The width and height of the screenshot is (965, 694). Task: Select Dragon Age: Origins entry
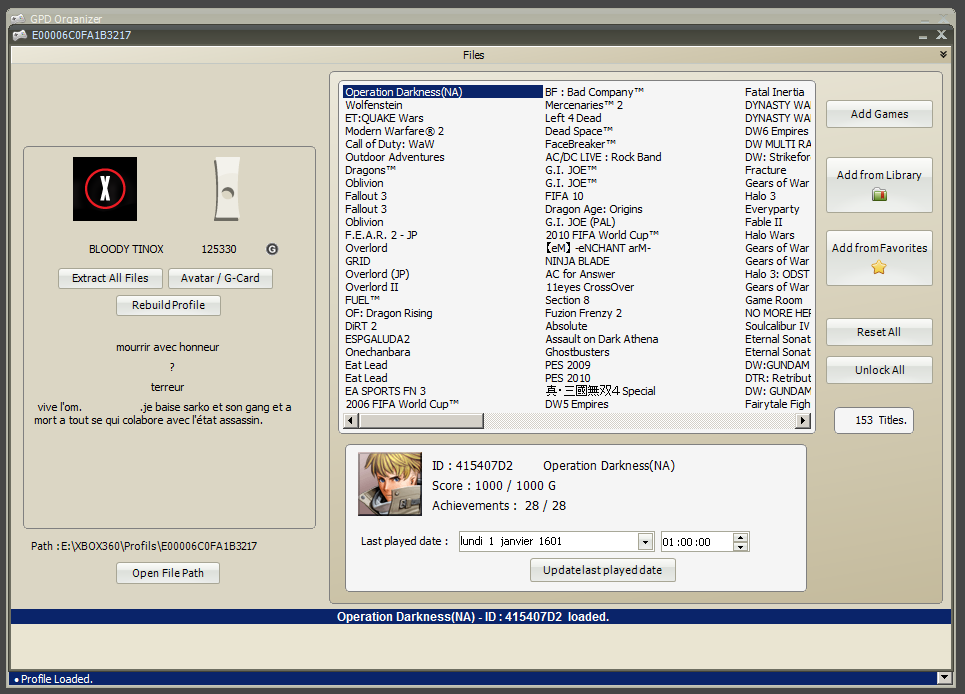click(x=593, y=209)
